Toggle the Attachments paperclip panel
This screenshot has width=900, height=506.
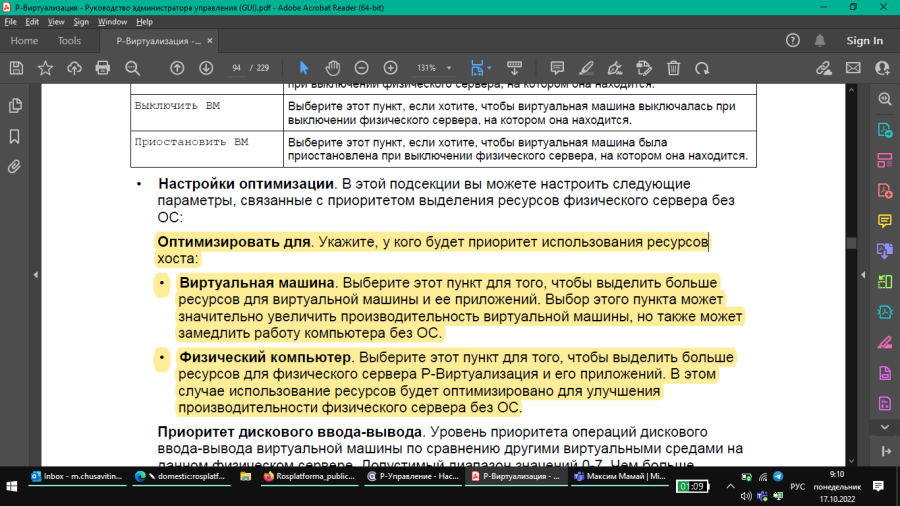click(15, 166)
